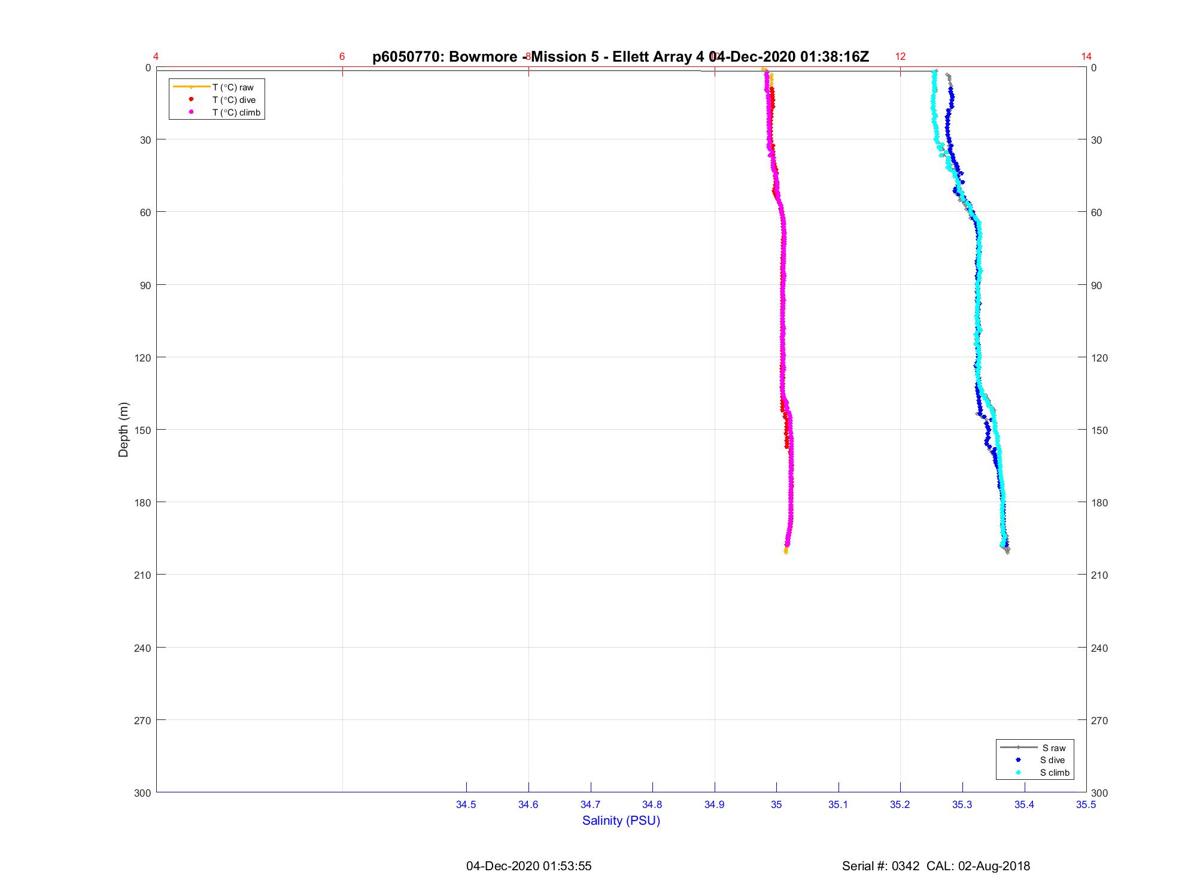The width and height of the screenshot is (1200, 891).
Task: Click right depth axis tick 90
Action: (1098, 285)
